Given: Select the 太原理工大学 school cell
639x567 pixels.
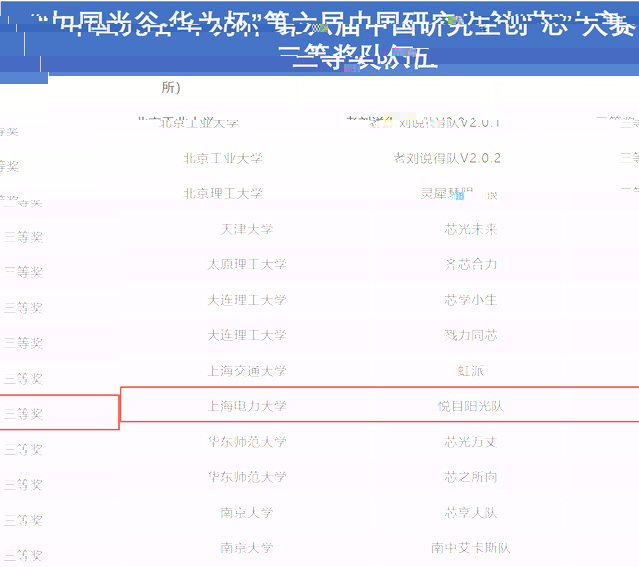Looking at the screenshot, I should (x=247, y=264).
